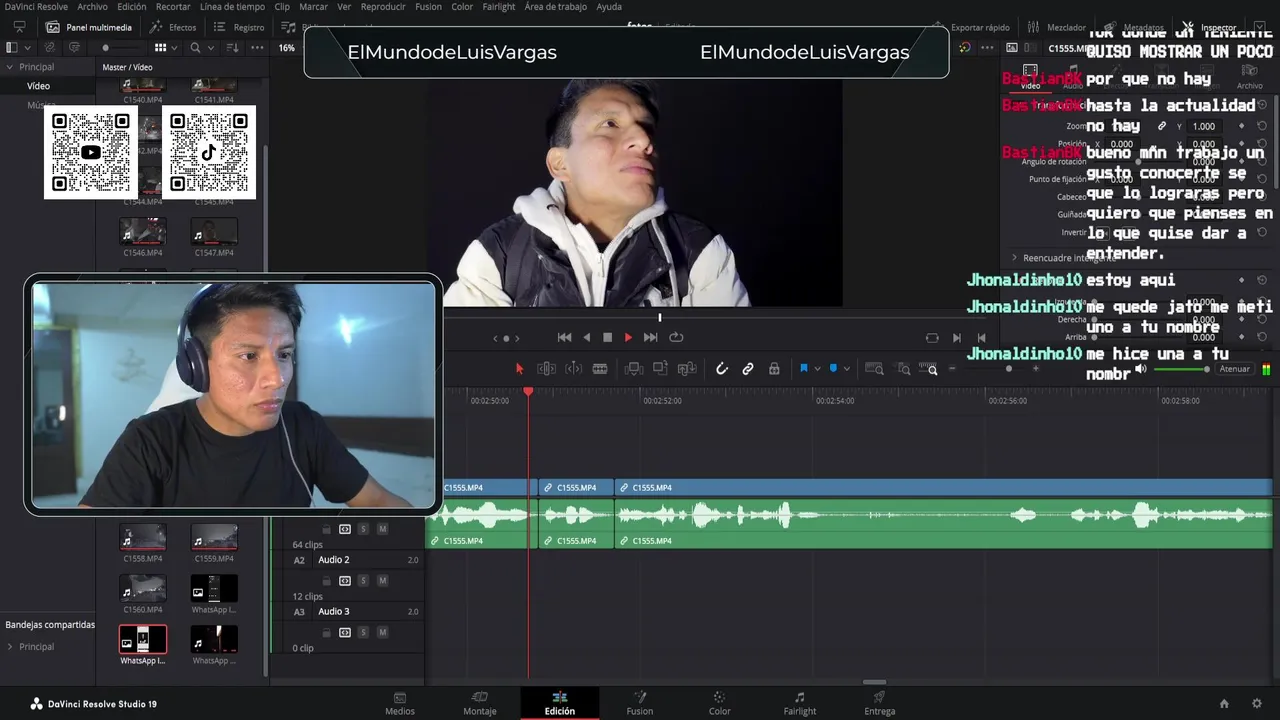
Task: Toggle the Panel multimedia button
Action: [x=88, y=27]
